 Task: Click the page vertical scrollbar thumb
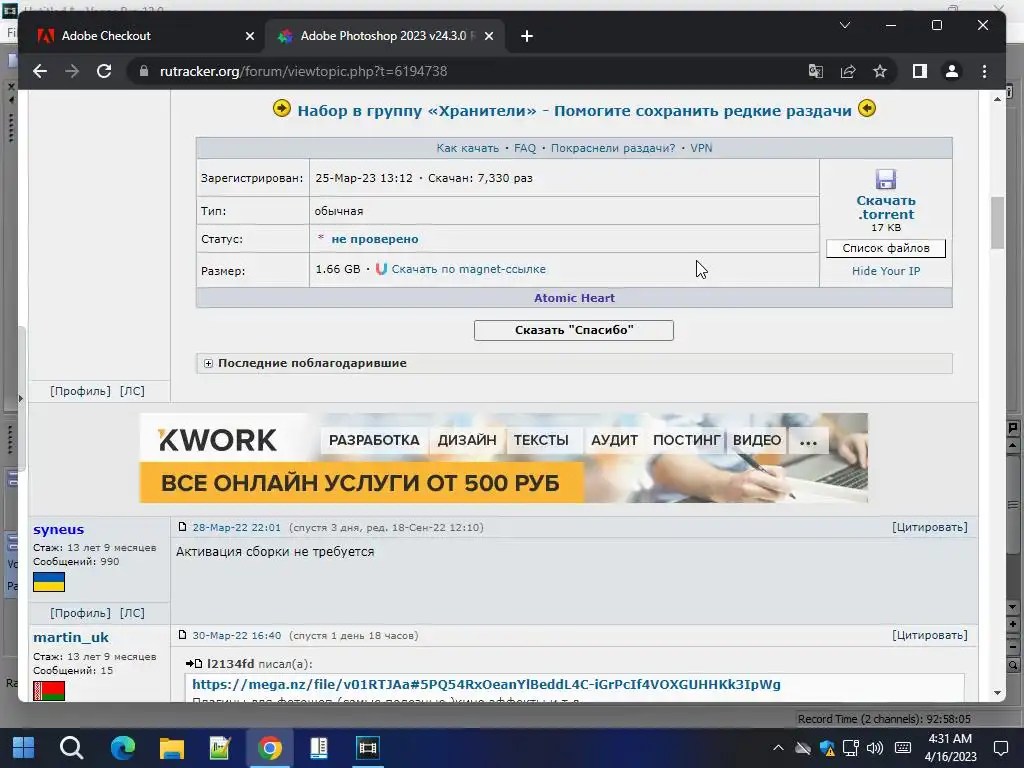click(997, 222)
